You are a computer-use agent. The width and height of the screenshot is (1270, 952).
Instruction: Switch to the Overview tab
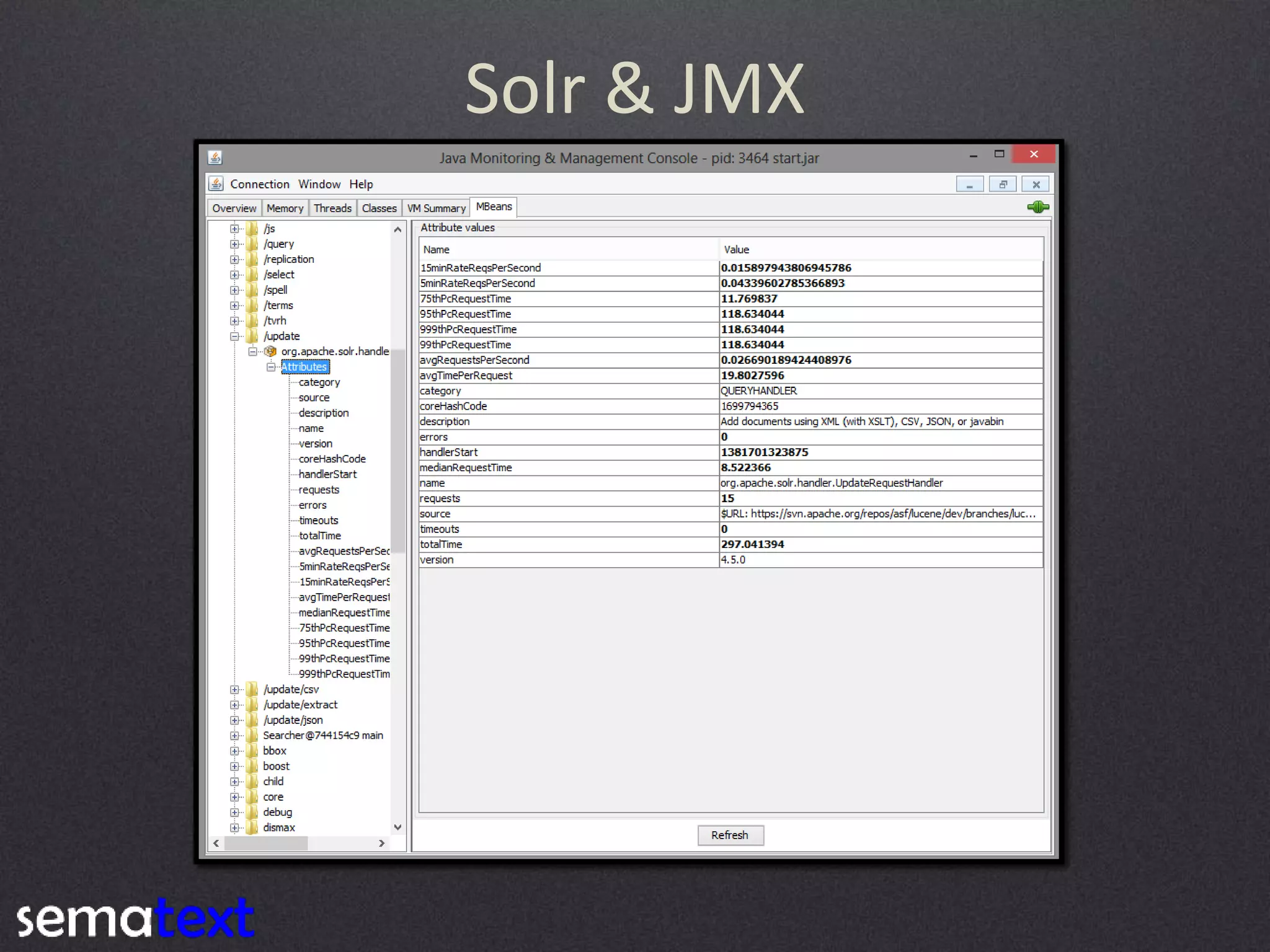coord(234,208)
